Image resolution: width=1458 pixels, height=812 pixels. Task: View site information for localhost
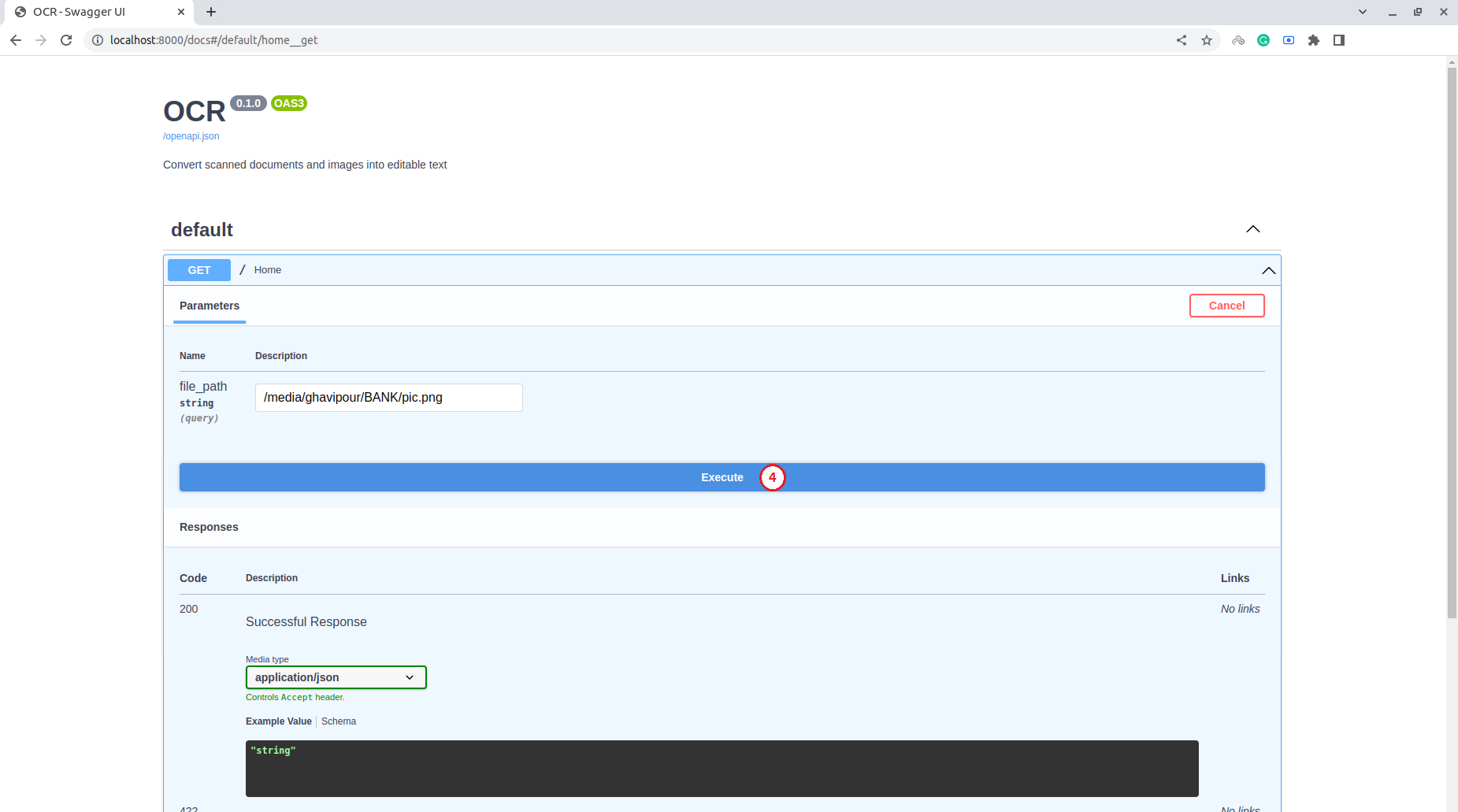tap(98, 40)
